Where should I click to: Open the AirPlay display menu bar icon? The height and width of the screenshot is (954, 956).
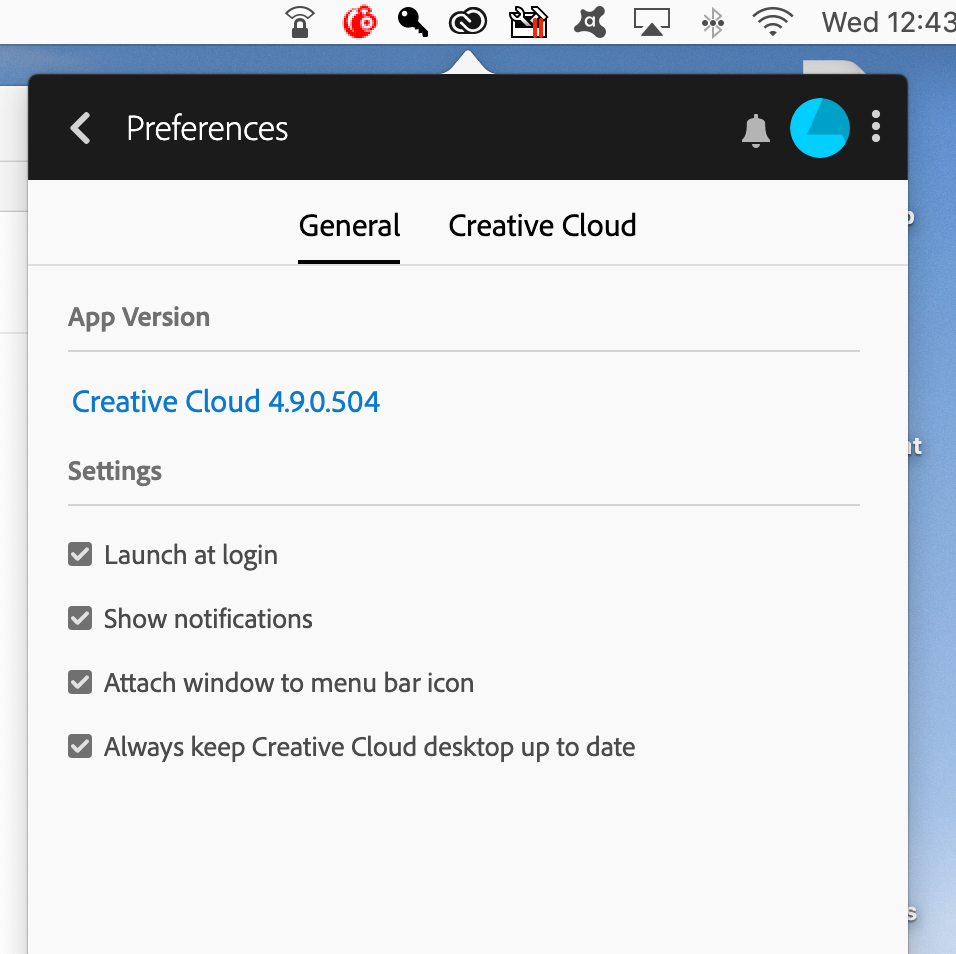coord(652,23)
